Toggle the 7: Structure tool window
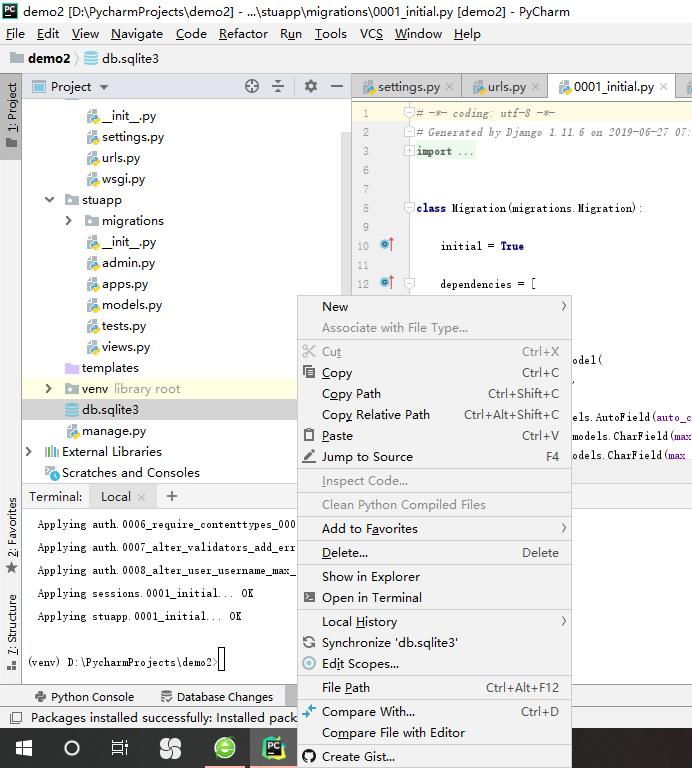This screenshot has width=692, height=768. coord(12,632)
